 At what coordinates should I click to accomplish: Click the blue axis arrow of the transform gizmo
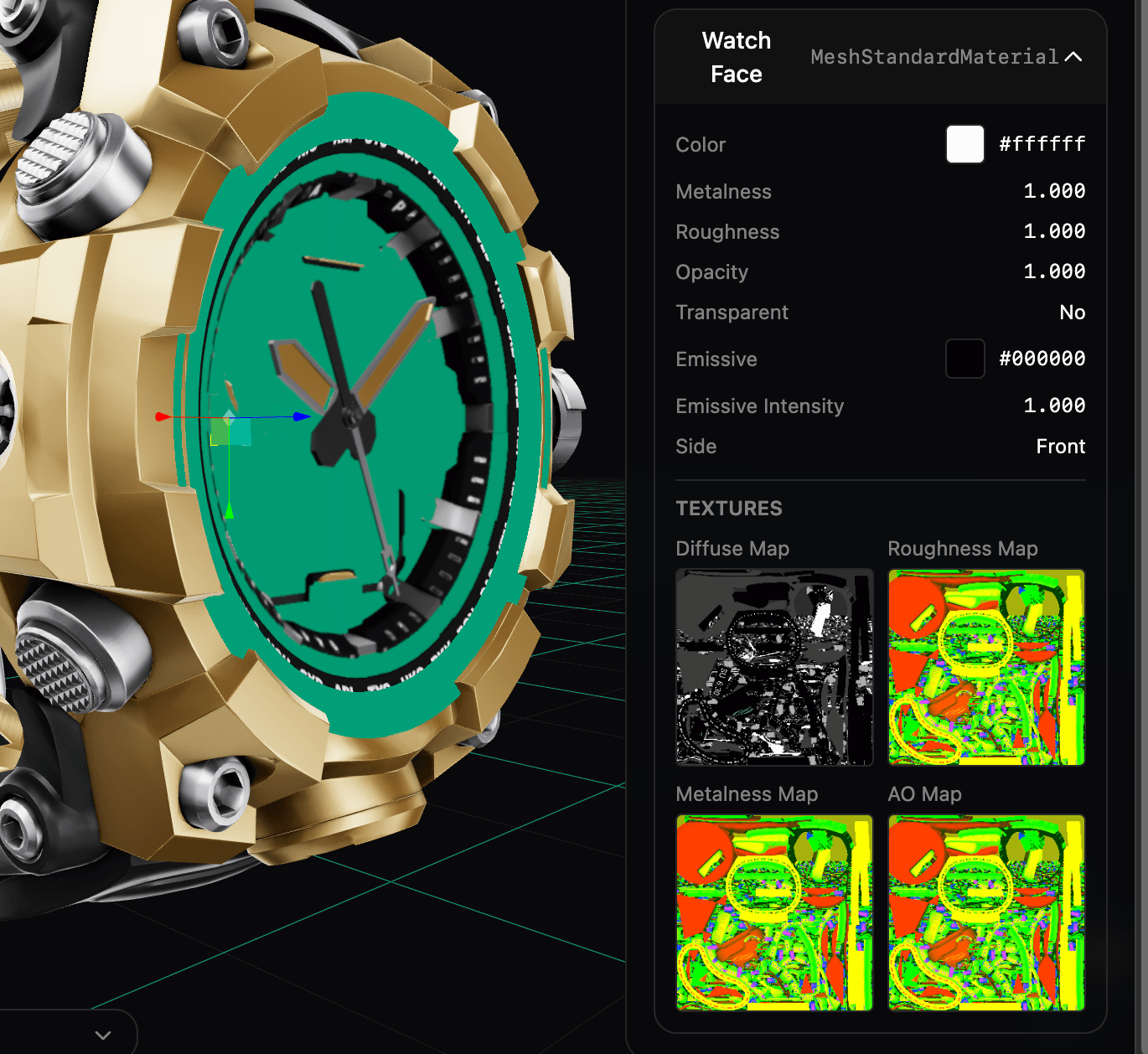click(302, 416)
